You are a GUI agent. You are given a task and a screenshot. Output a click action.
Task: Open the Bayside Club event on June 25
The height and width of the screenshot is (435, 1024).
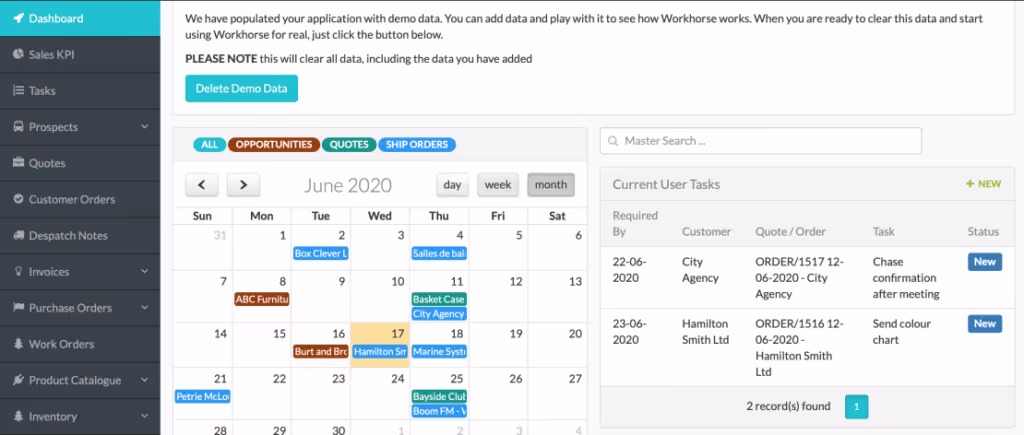pos(439,396)
